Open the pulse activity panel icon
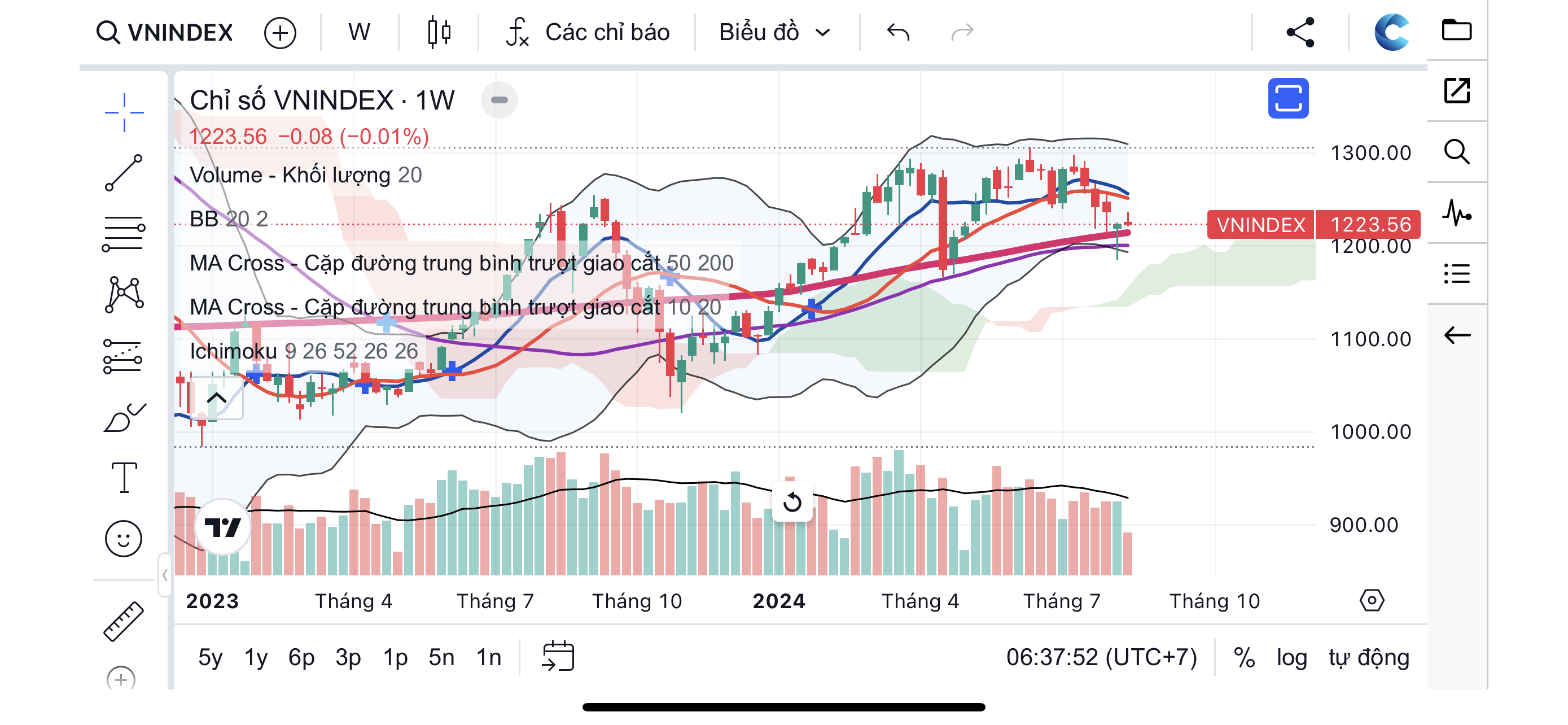1568x725 pixels. coord(1457,212)
